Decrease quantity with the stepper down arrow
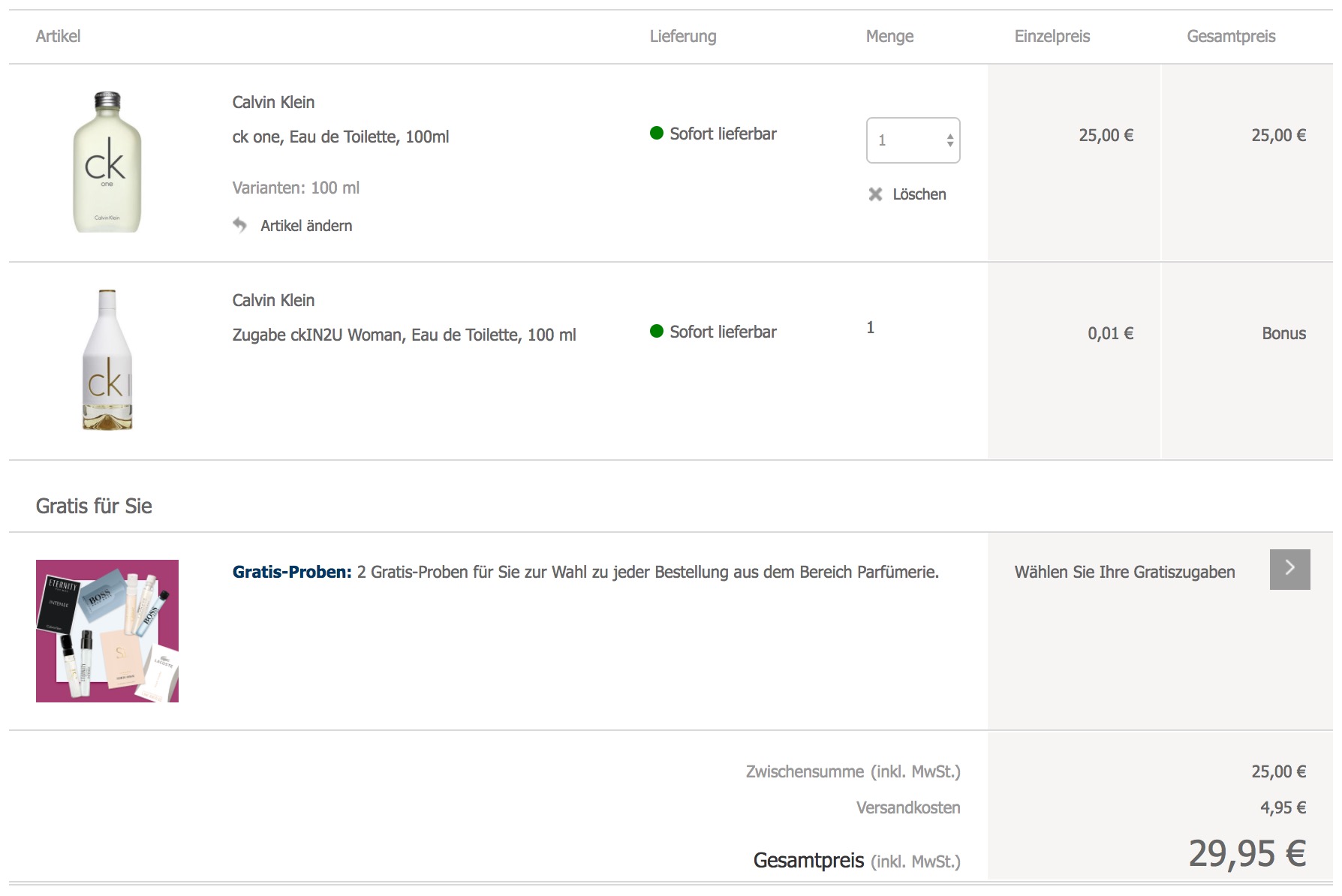The height and width of the screenshot is (896, 1342). coord(950,144)
